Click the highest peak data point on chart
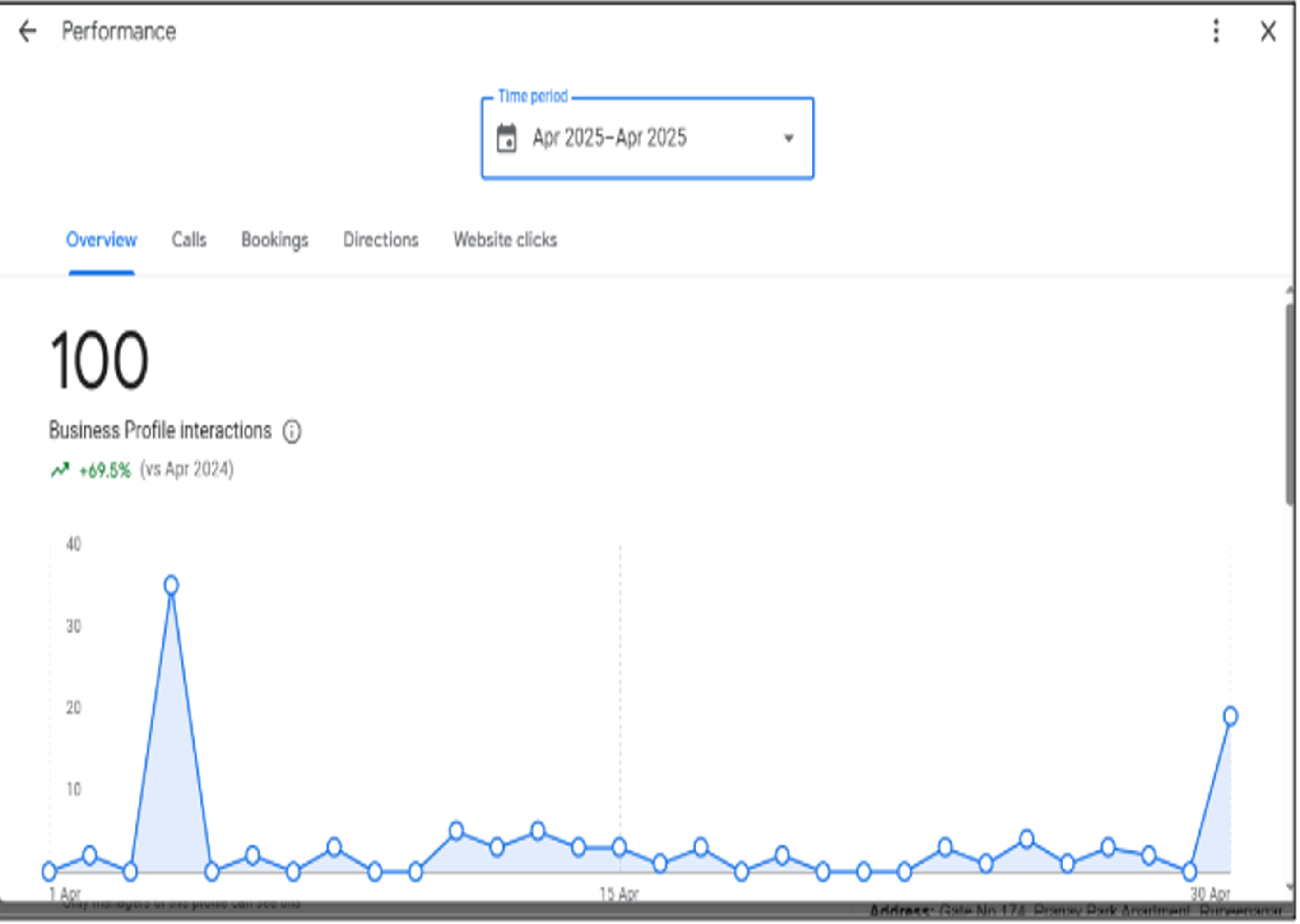Viewport: 1300px width, 924px height. click(x=172, y=586)
